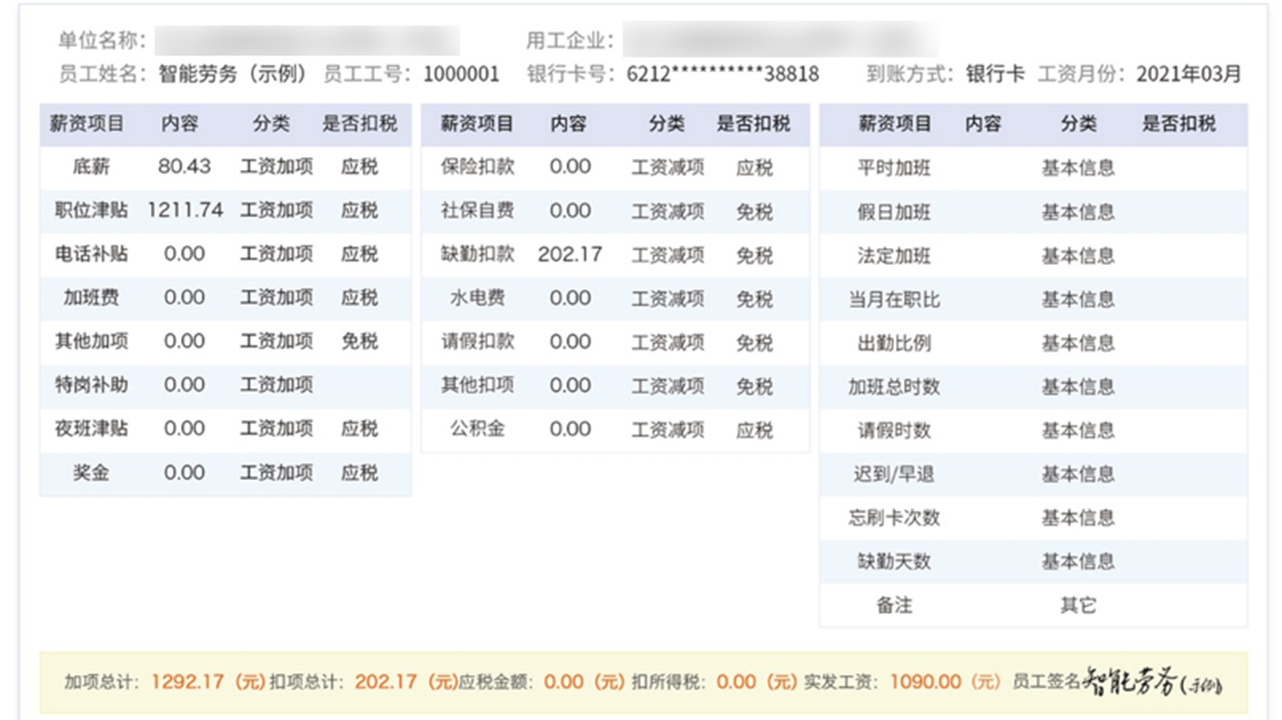Viewport: 1282px width, 720px height.
Task: Click the 202.17 value in 缺勤扣款 row
Action: tap(570, 254)
